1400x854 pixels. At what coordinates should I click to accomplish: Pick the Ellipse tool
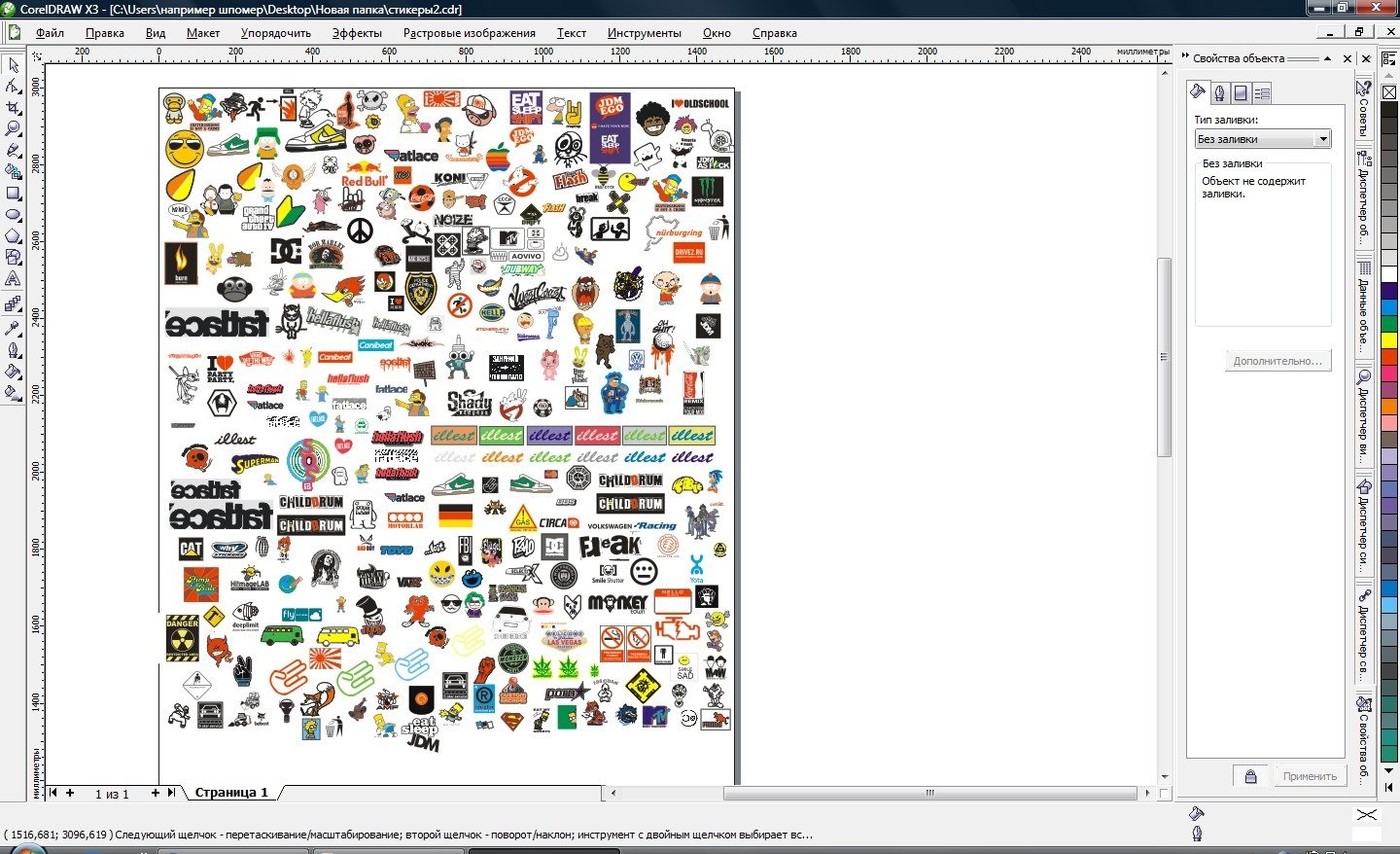(x=14, y=214)
